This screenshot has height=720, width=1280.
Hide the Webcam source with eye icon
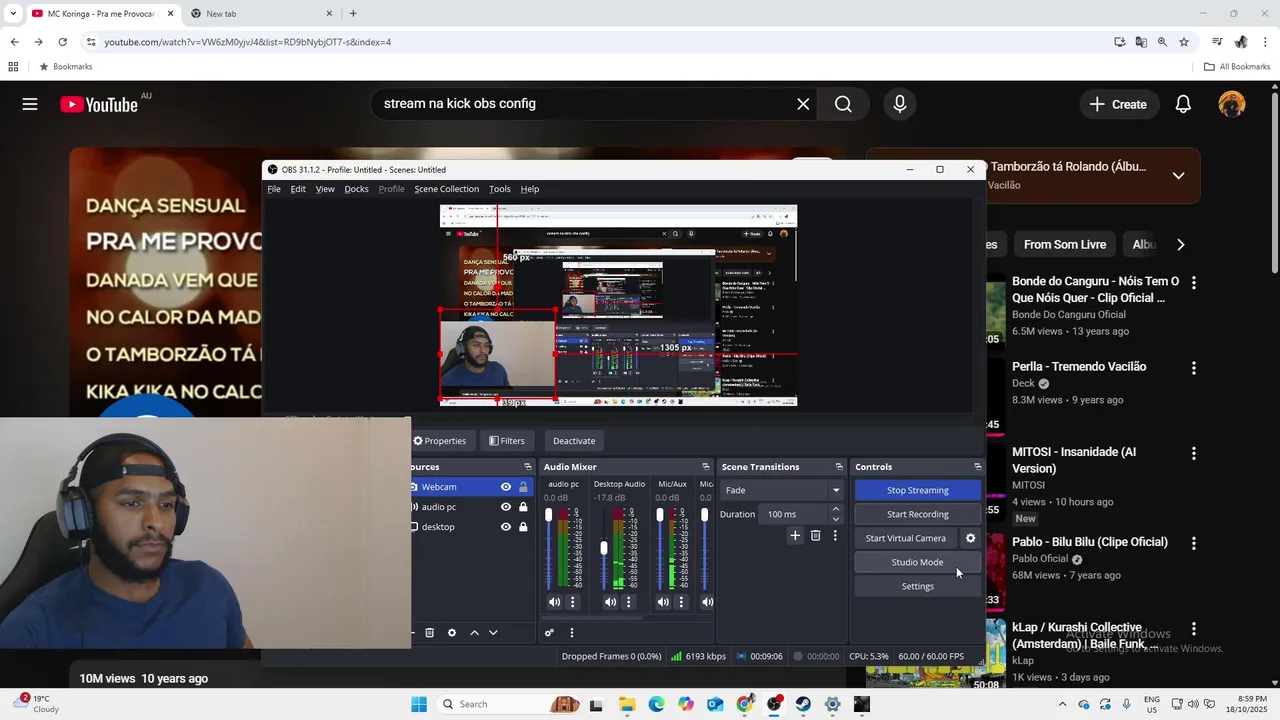(x=506, y=487)
